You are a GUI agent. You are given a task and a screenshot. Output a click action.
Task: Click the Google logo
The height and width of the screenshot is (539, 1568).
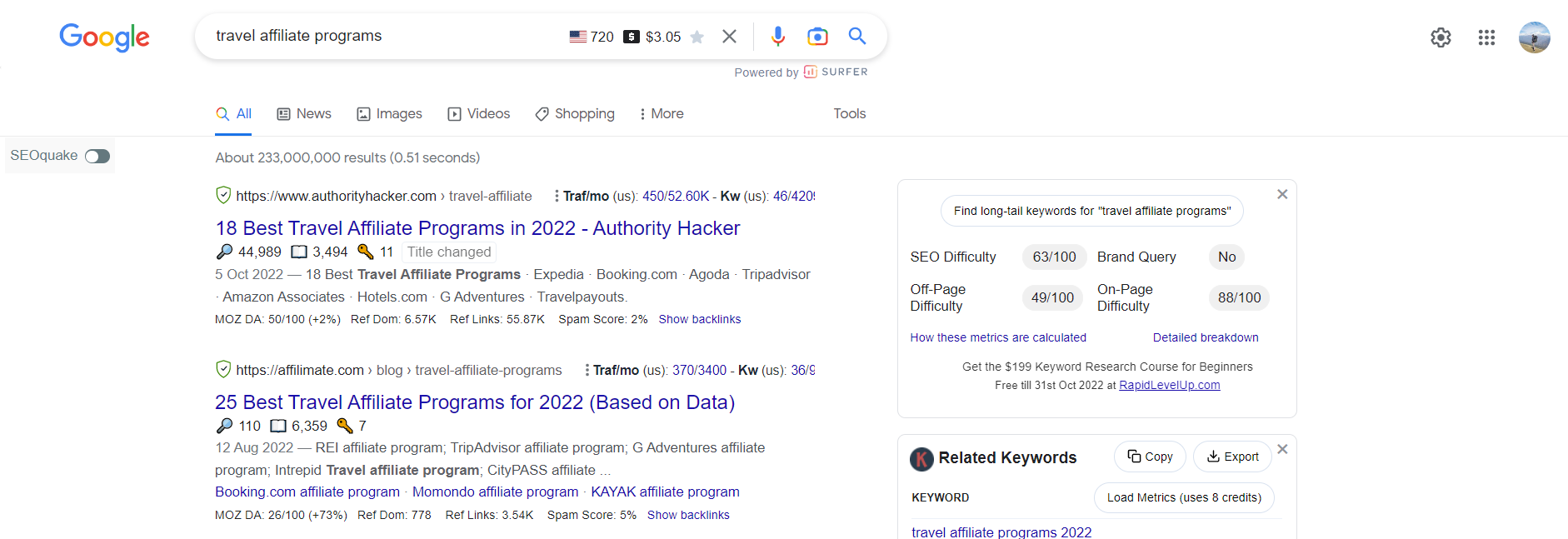click(104, 37)
